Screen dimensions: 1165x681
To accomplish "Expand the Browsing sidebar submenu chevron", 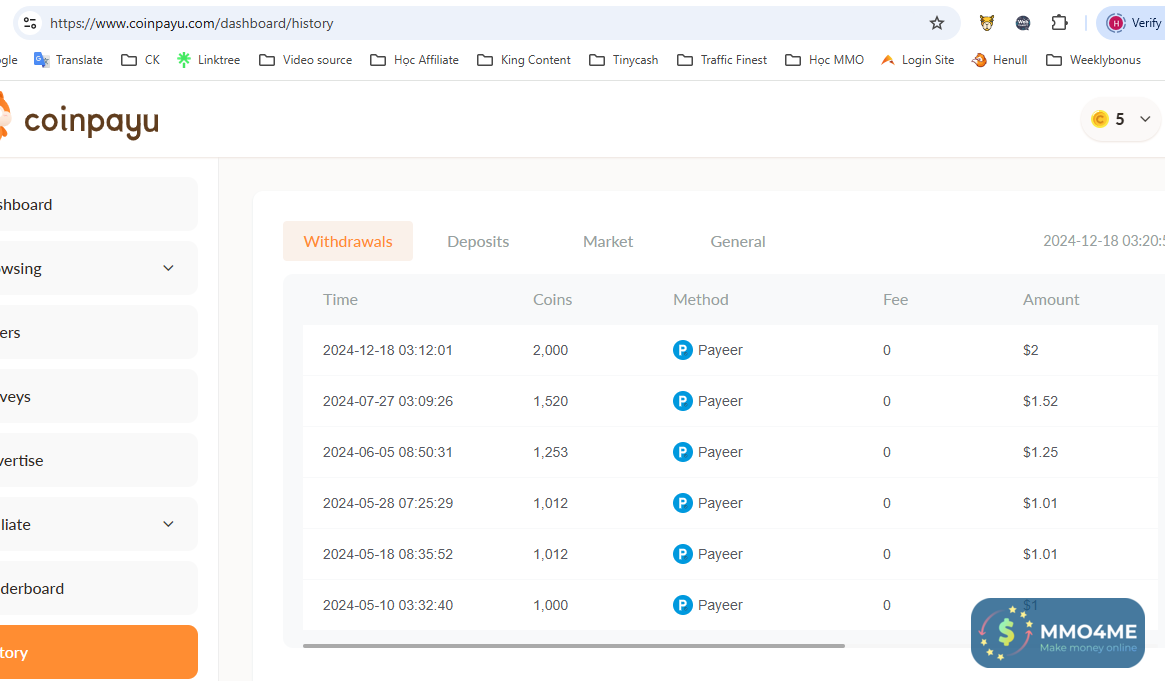I will coord(168,268).
